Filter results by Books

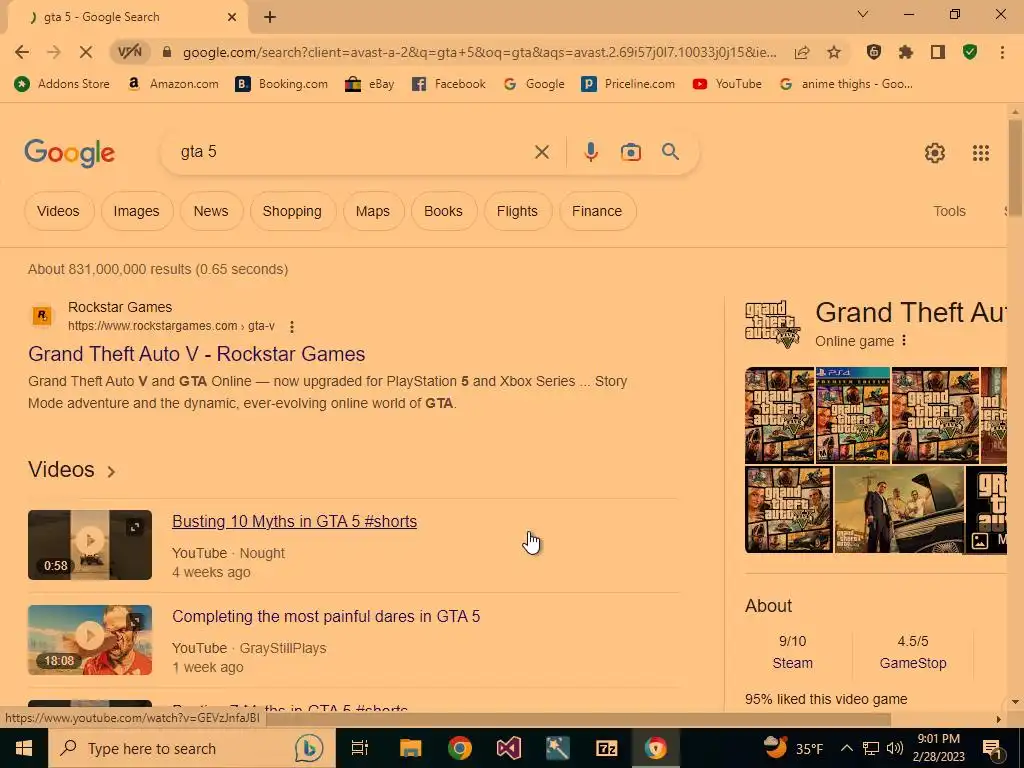443,211
